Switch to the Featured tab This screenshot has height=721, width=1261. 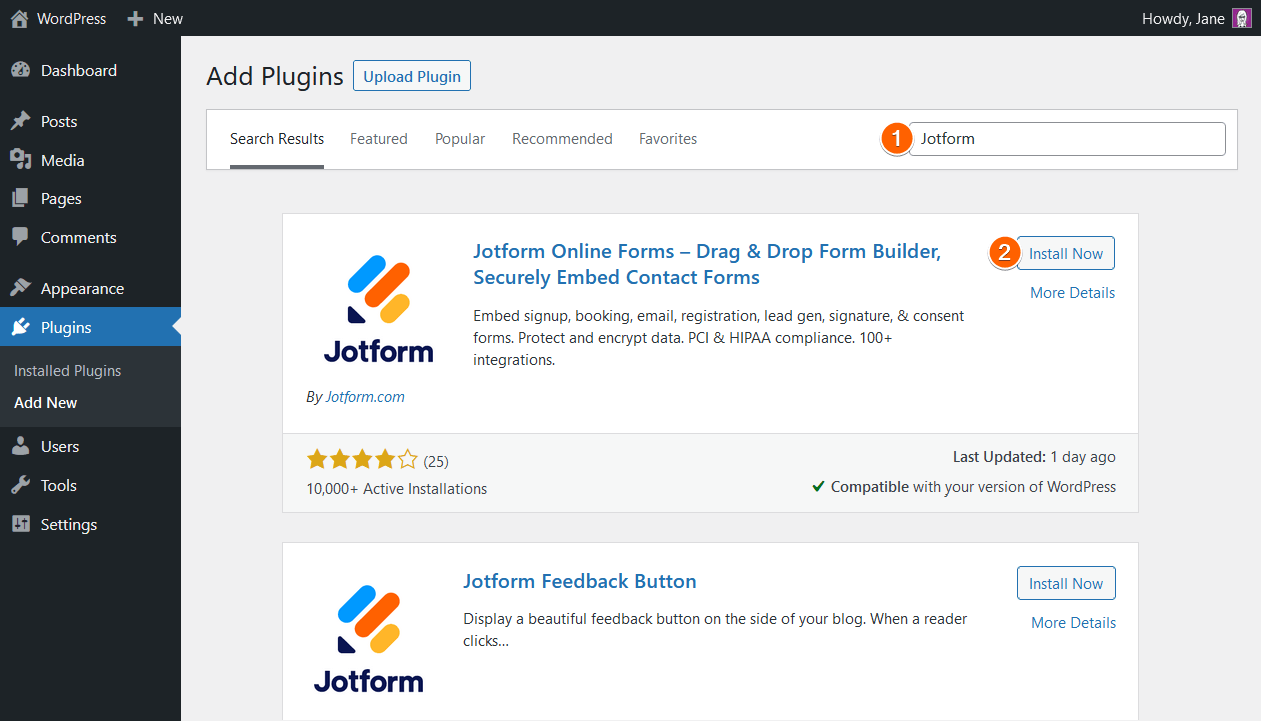[378, 139]
